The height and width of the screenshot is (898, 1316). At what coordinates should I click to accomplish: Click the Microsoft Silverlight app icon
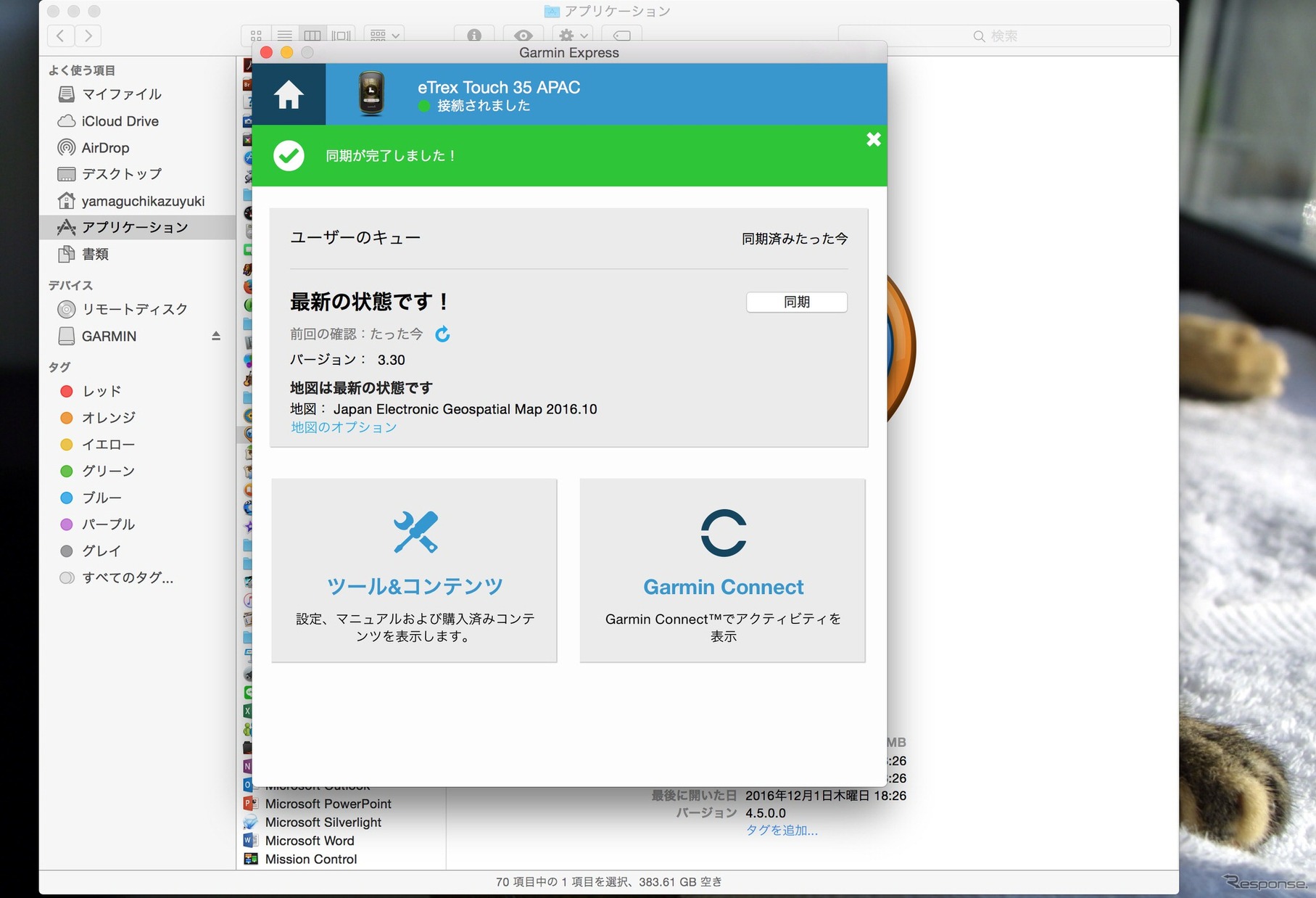(251, 823)
